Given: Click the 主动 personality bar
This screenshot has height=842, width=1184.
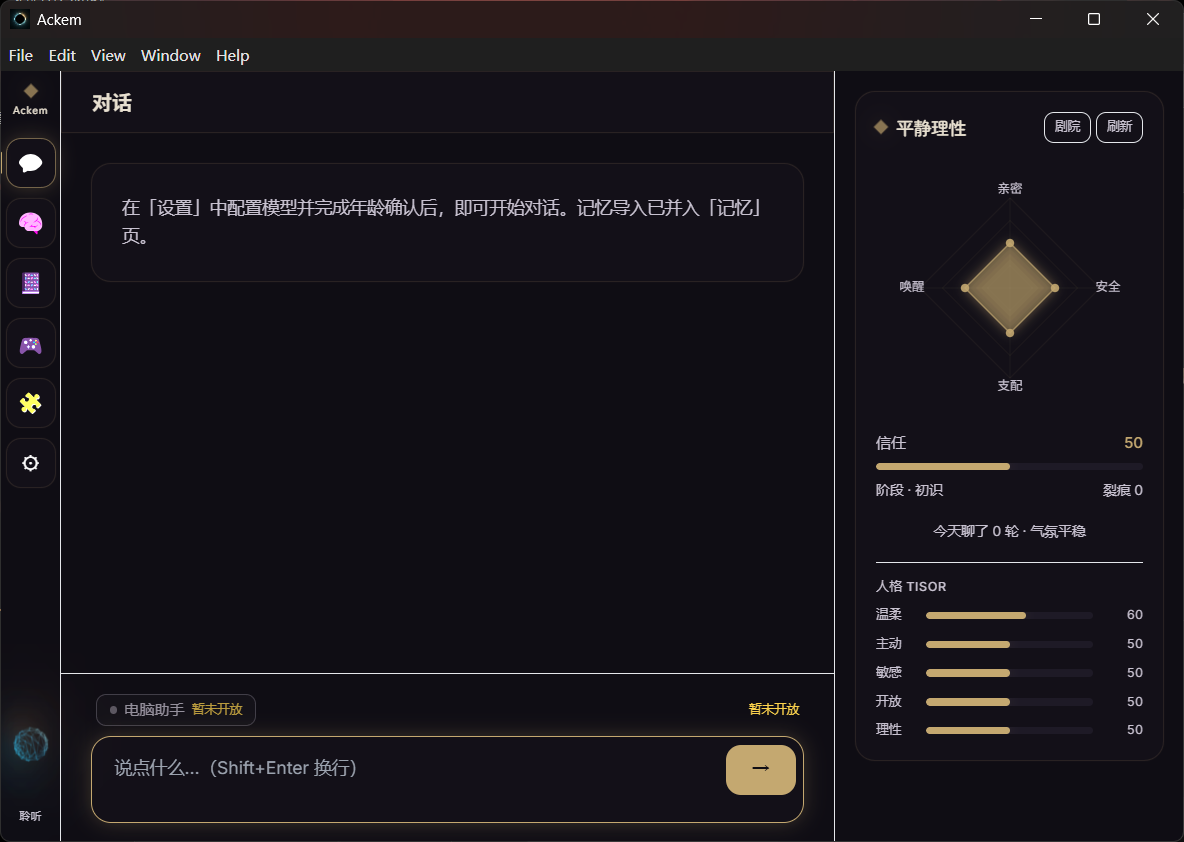Looking at the screenshot, I should point(1009,644).
